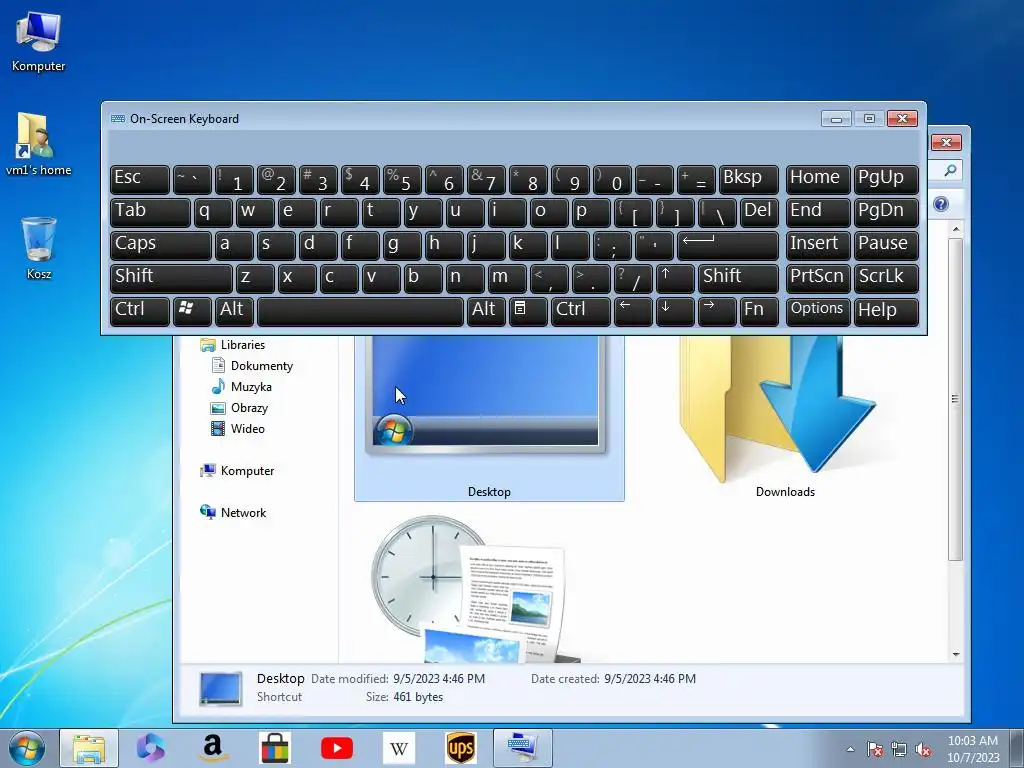The width and height of the screenshot is (1024, 768).
Task: Toggle the right Ctrl key
Action: point(581,311)
